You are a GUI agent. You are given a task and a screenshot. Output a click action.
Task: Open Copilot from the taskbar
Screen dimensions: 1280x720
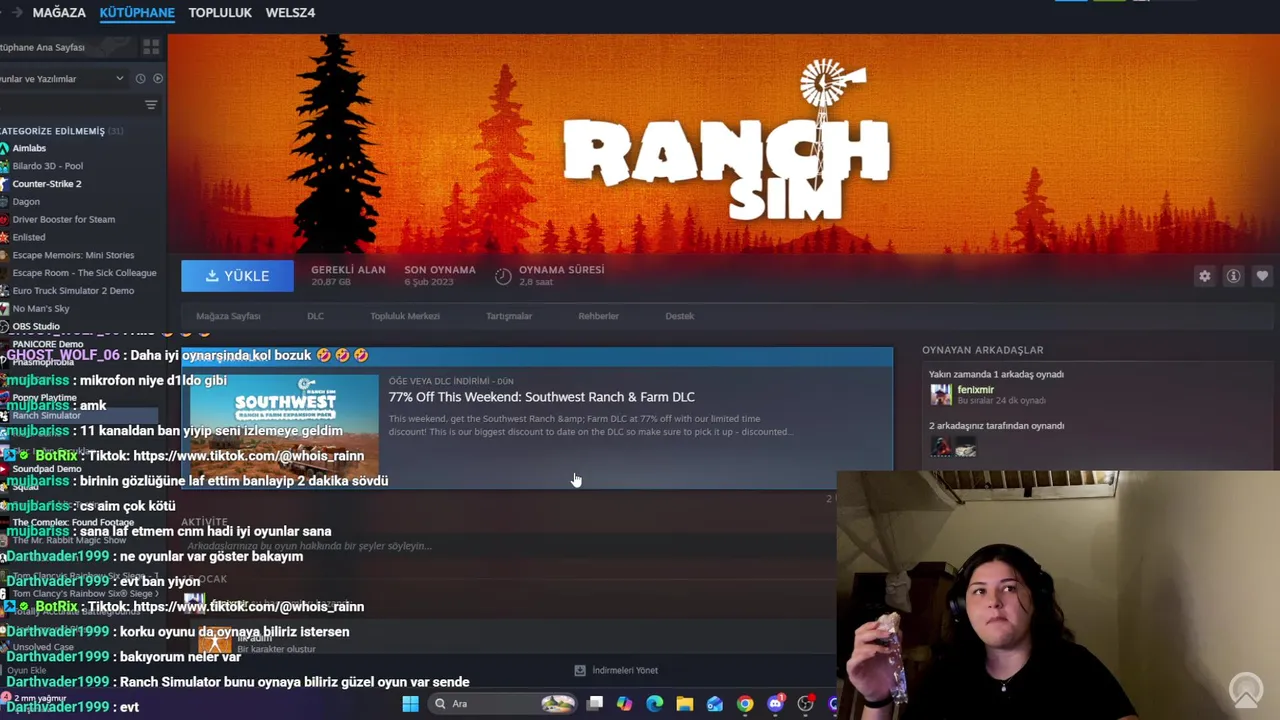pos(624,704)
